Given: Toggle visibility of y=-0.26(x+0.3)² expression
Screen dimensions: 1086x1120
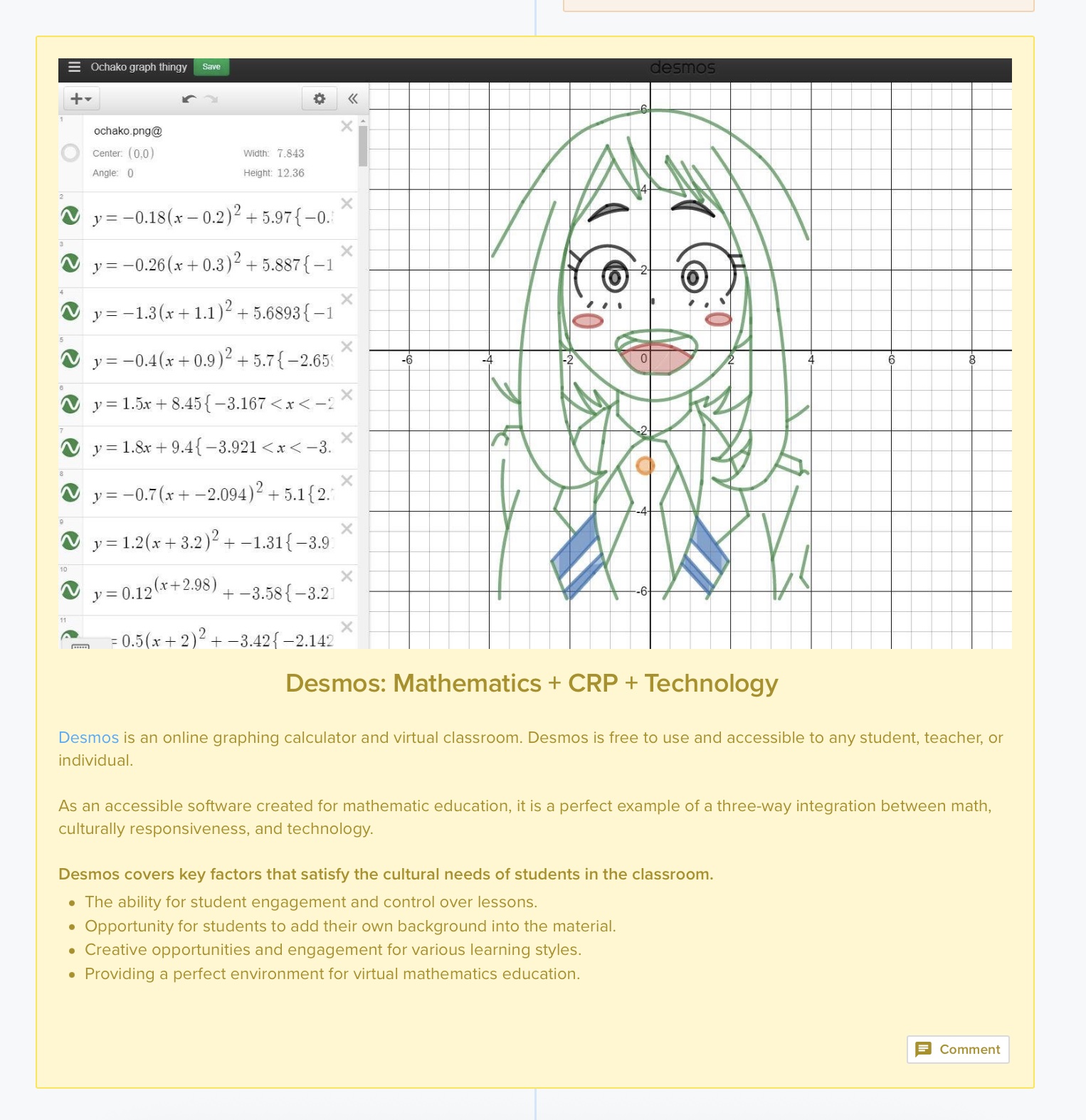Looking at the screenshot, I should tap(70, 263).
